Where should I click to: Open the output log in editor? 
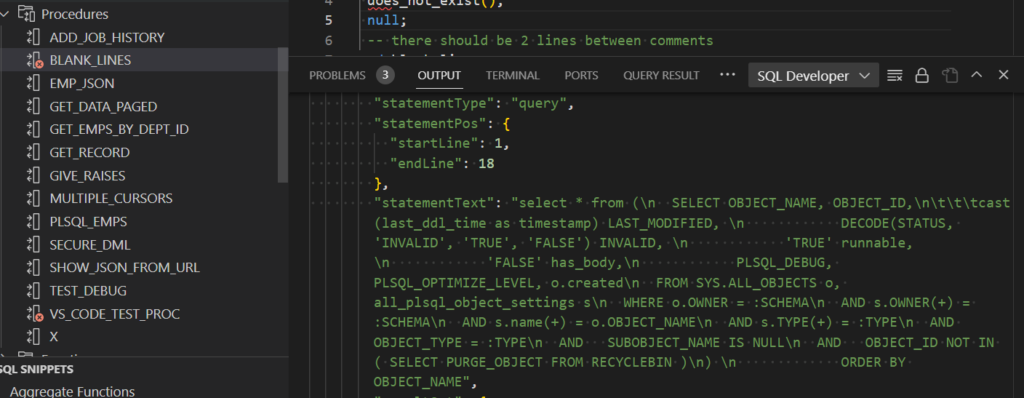[950, 75]
